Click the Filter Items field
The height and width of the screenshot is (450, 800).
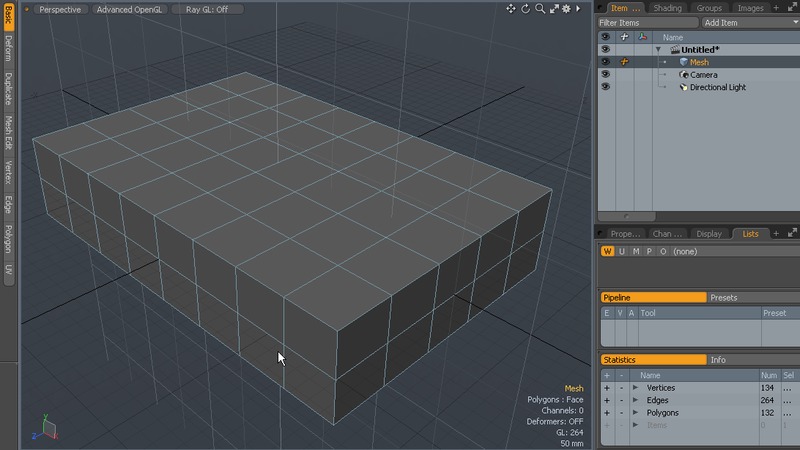[645, 22]
